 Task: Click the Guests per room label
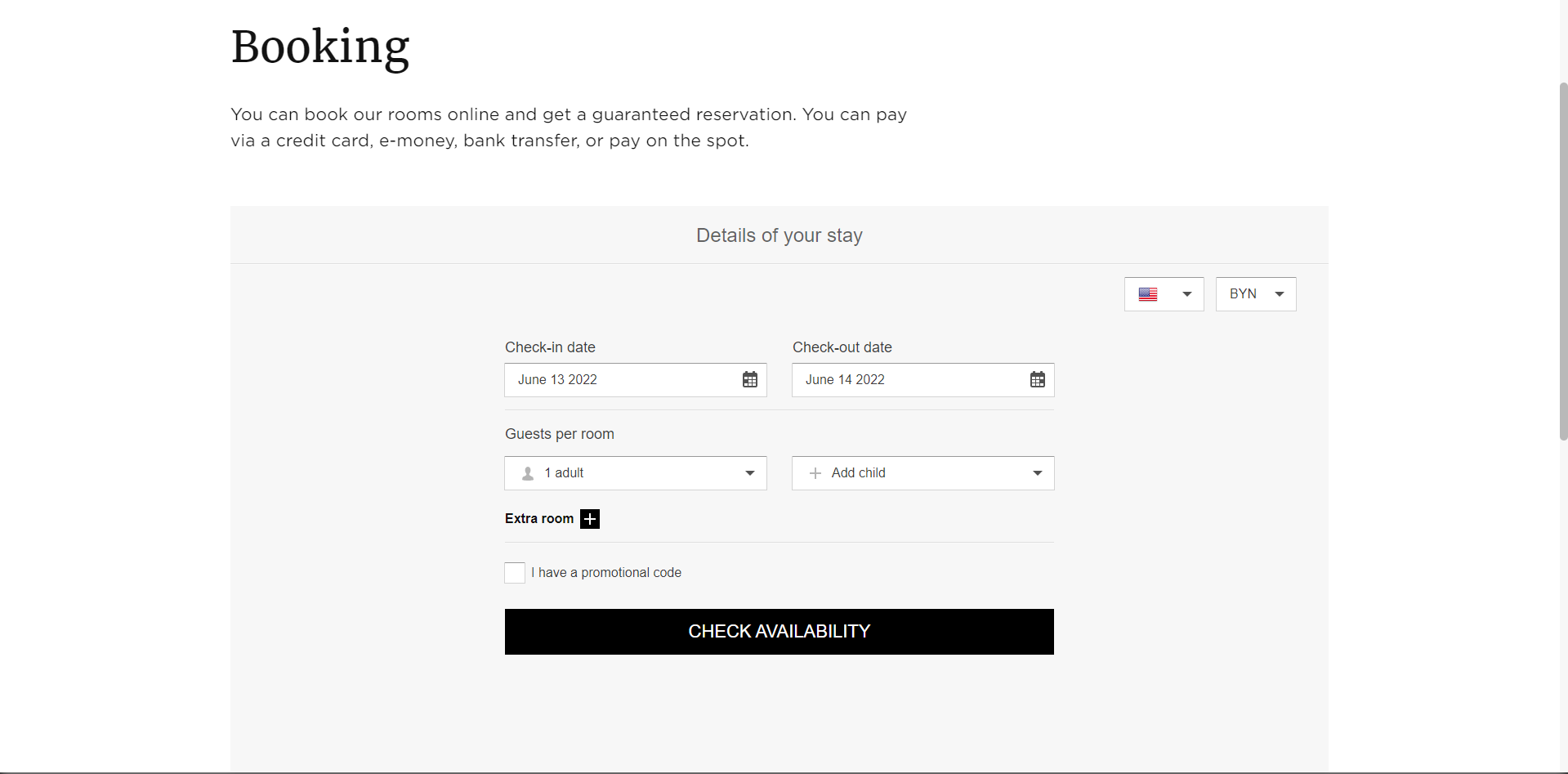pyautogui.click(x=560, y=434)
